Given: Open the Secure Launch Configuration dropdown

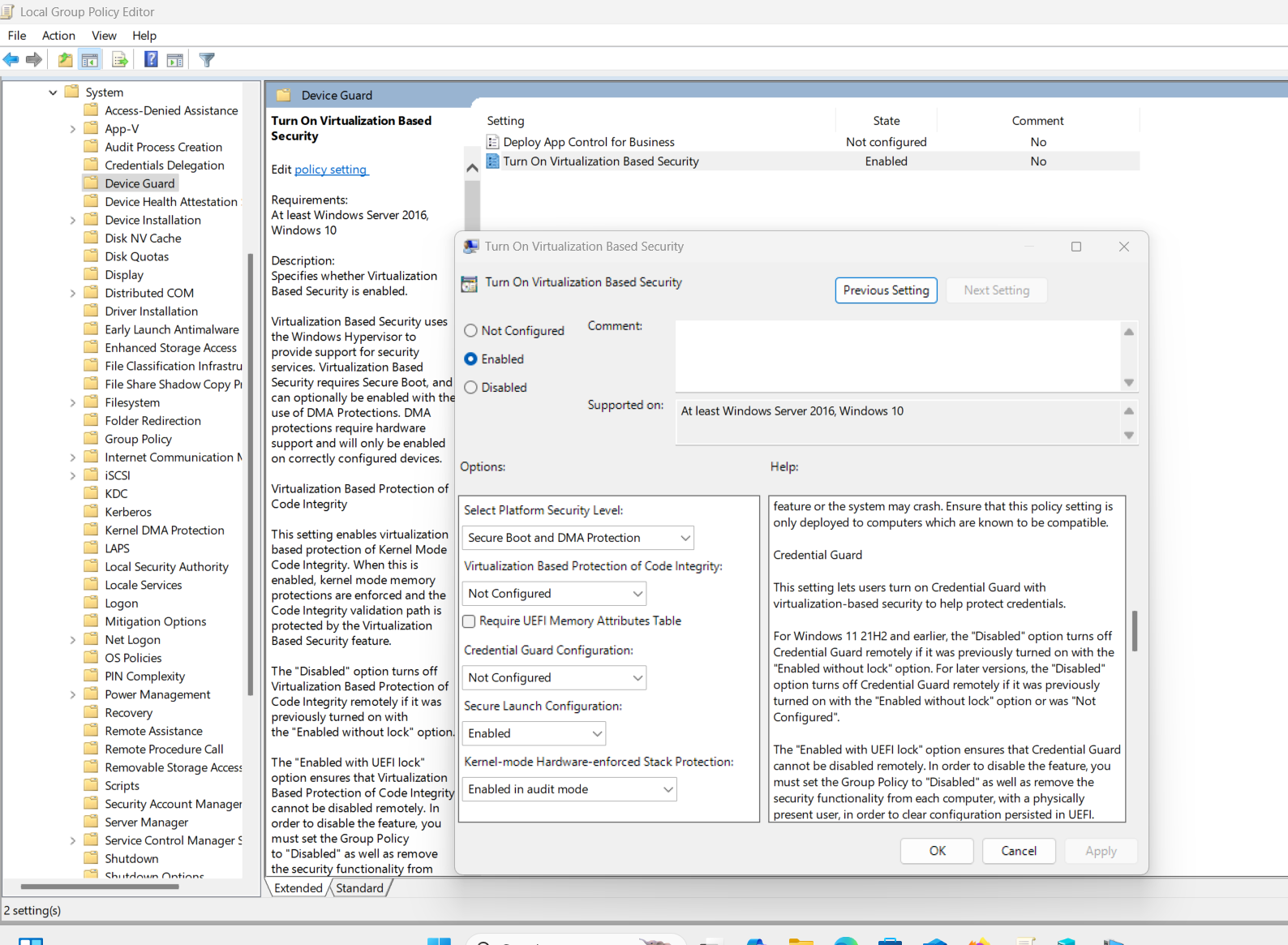Looking at the screenshot, I should [534, 733].
